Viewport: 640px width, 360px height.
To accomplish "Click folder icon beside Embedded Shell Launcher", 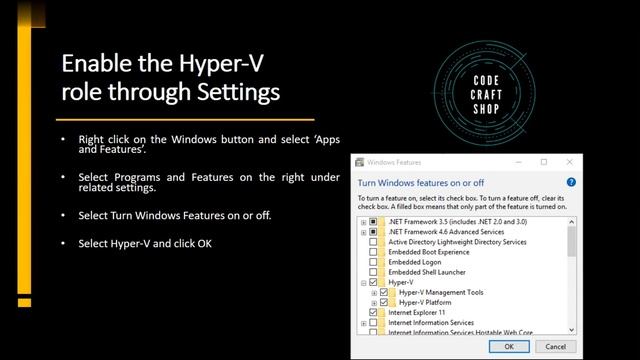I will tap(382, 272).
